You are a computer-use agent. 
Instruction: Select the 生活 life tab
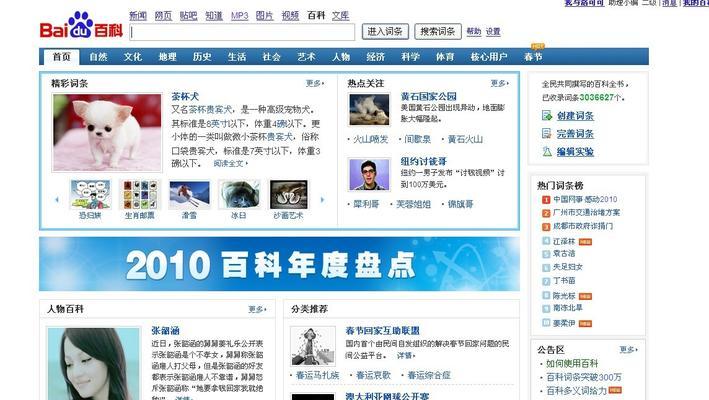[237, 57]
